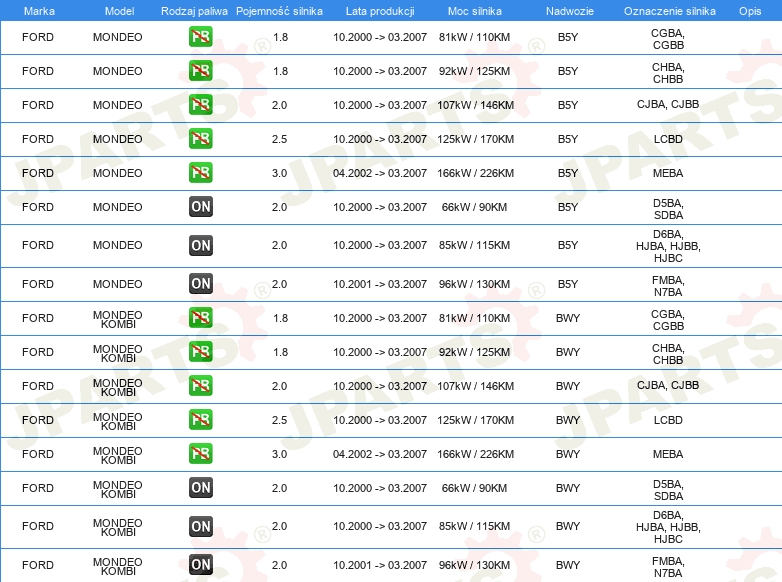Click BWY body code in 226KM row
Screen dimensions: 782x582
point(568,454)
